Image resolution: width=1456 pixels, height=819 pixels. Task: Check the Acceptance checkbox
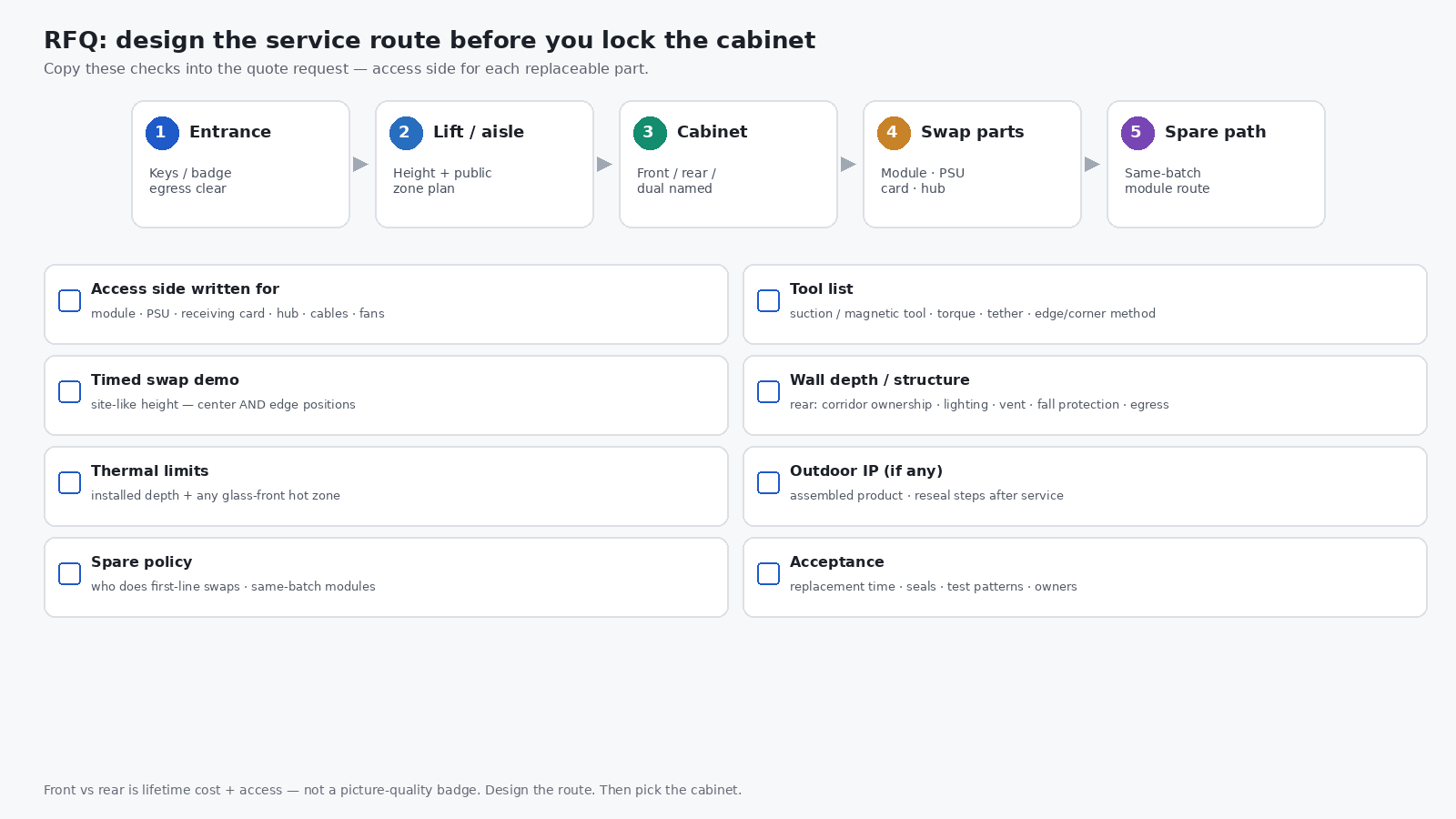point(769,573)
